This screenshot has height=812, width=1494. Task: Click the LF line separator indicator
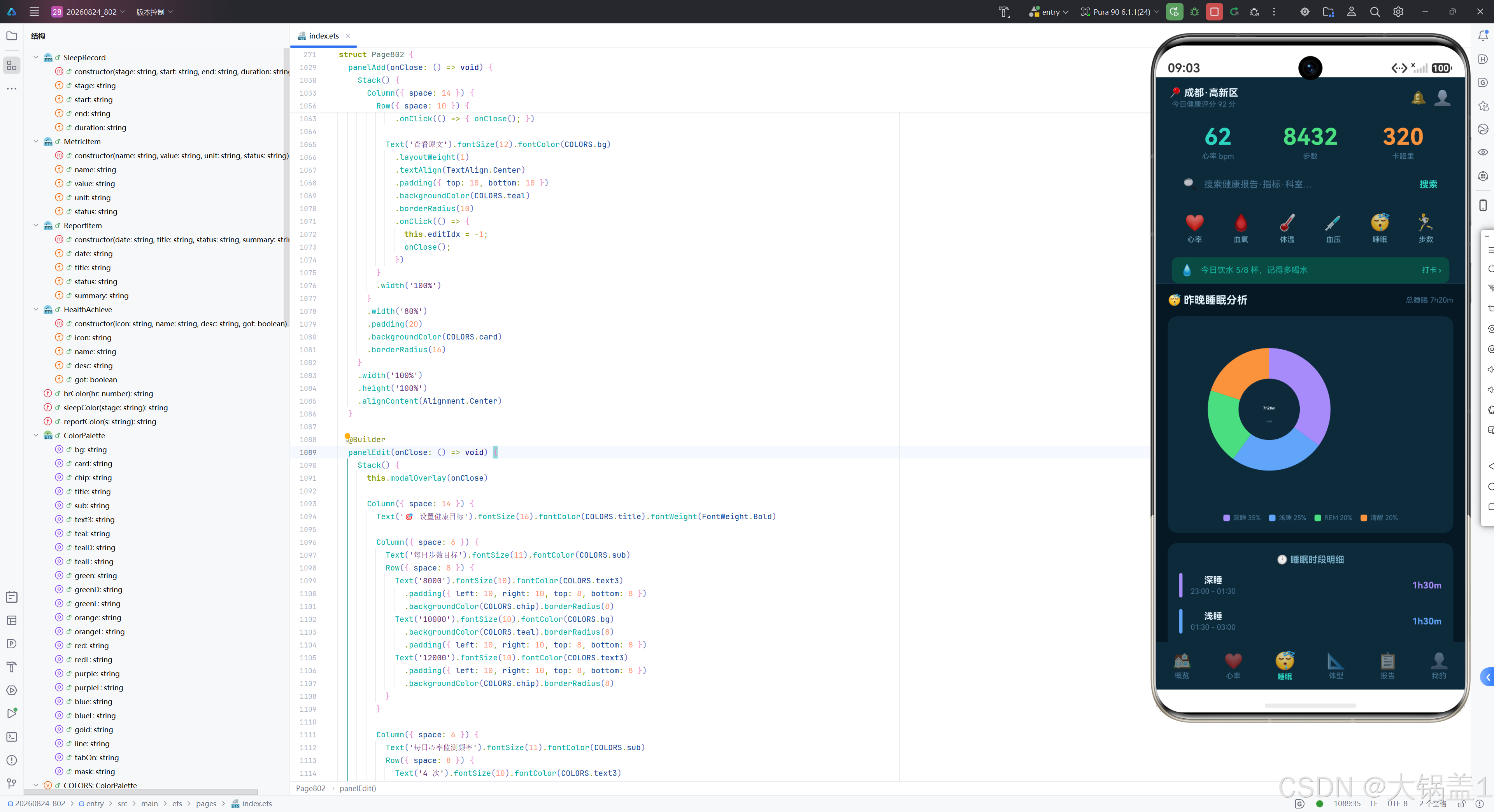[1373, 803]
